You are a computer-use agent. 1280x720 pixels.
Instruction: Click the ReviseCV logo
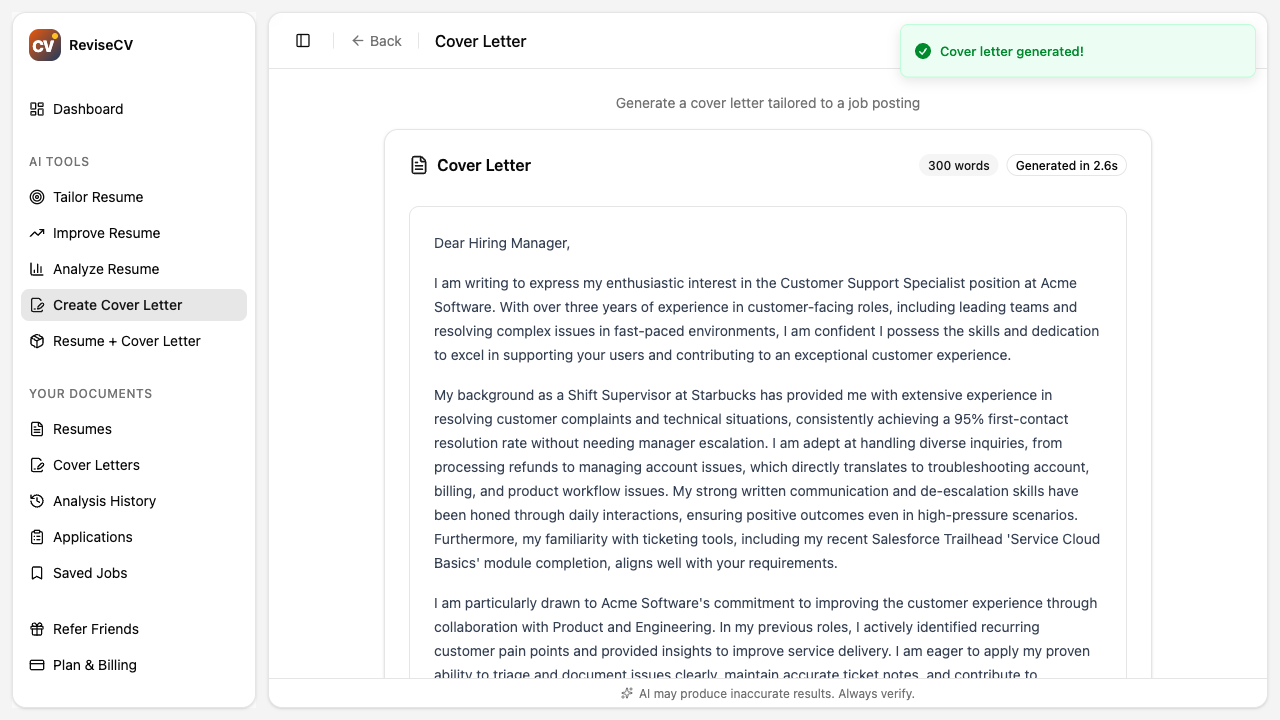(44, 44)
